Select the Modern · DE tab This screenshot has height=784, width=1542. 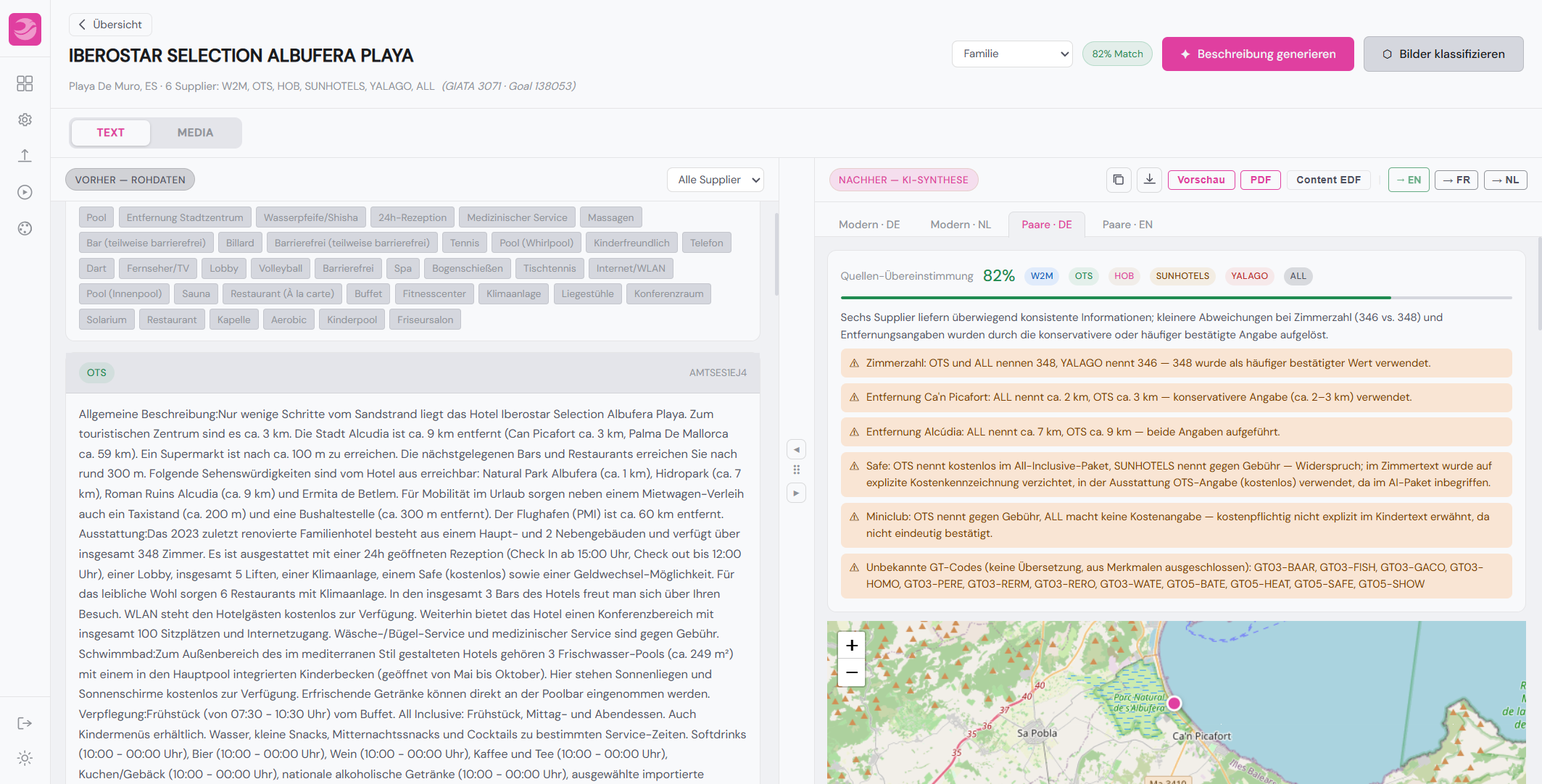(869, 225)
